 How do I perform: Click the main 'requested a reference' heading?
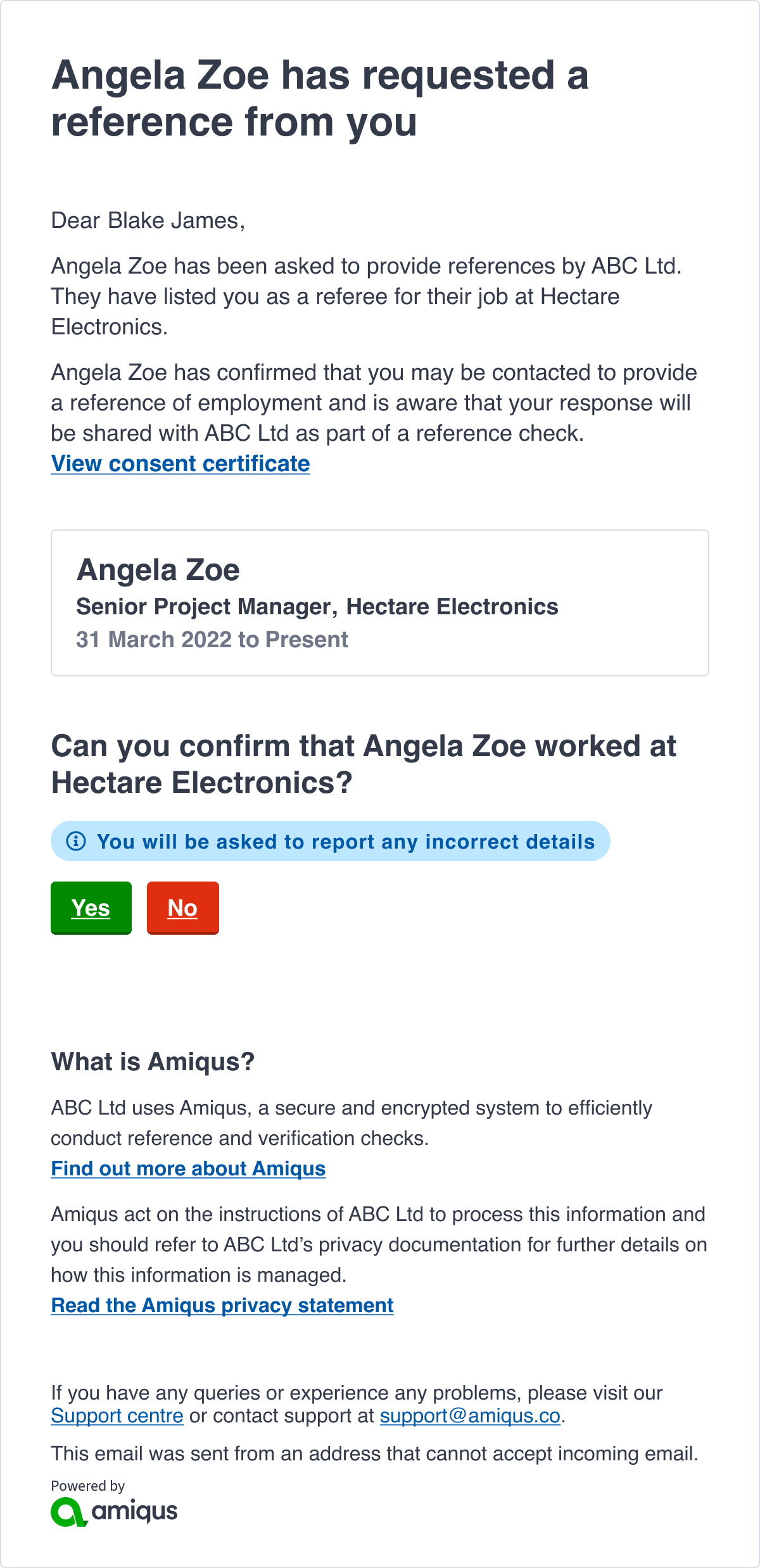click(320, 98)
